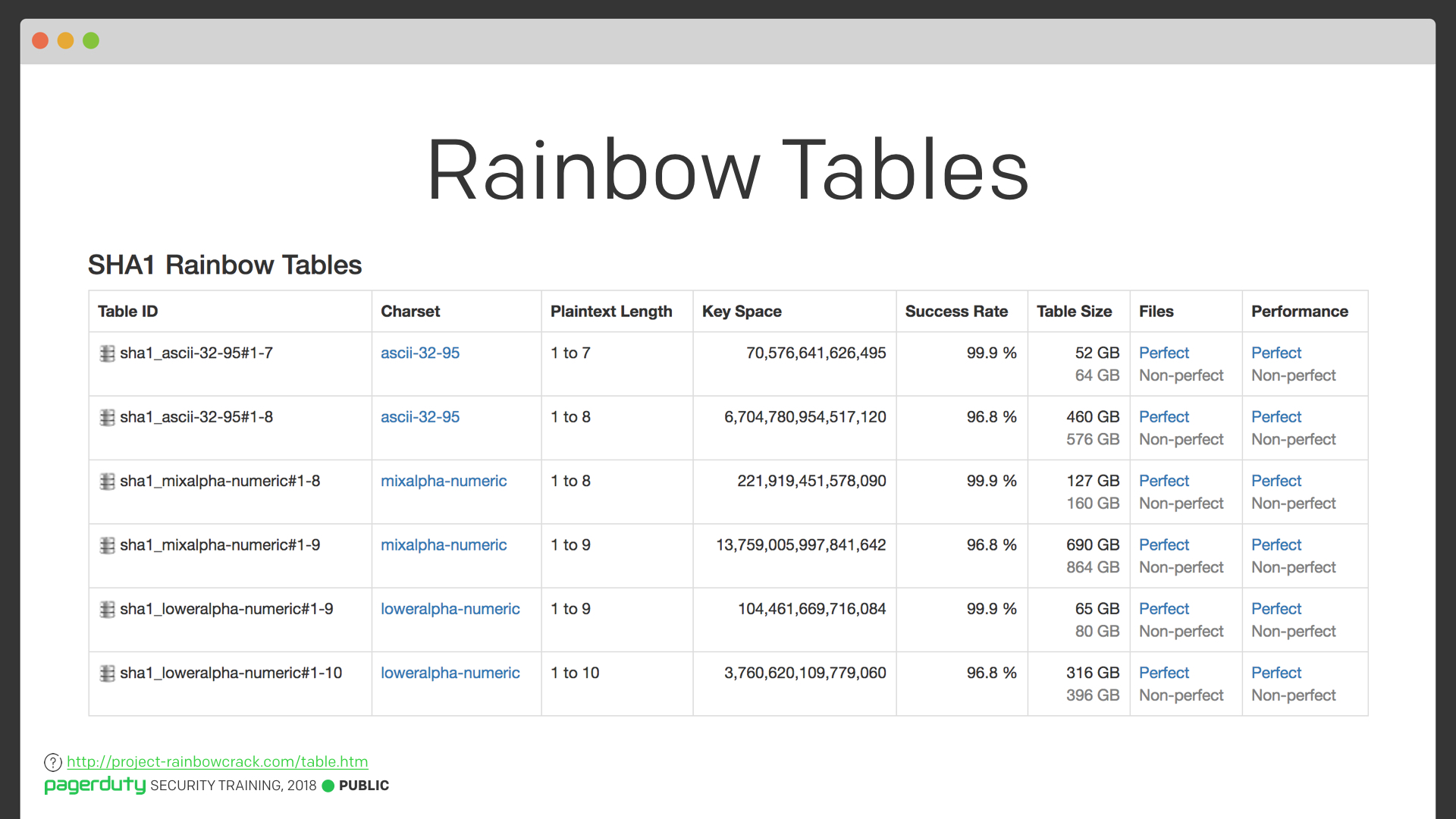Open Perfect files link for sha1_mixalpha-numeric#1-9
The height and width of the screenshot is (819, 1456).
1164,544
